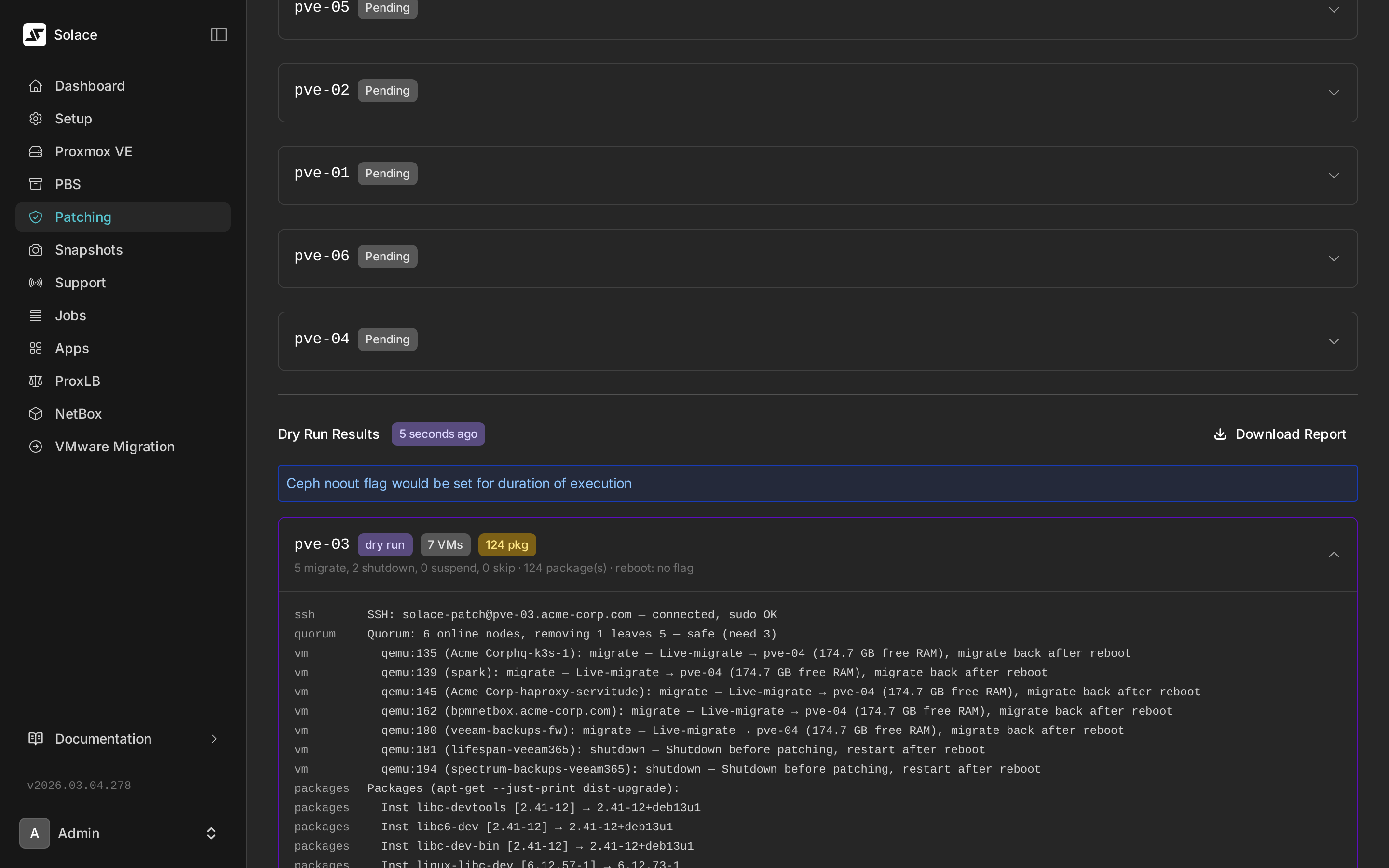1389x868 pixels.
Task: Click the Support broadcast icon
Action: 36,283
